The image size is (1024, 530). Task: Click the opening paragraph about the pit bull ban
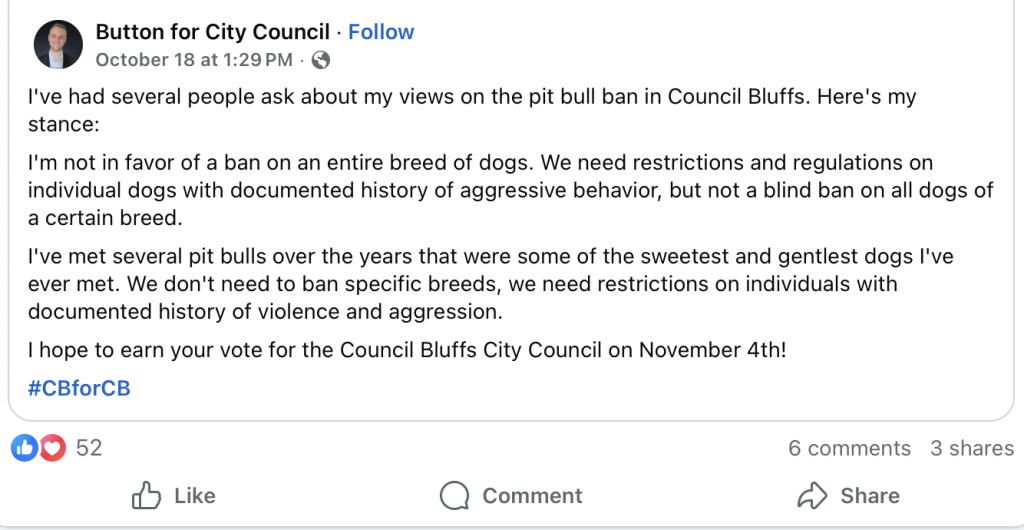pyautogui.click(x=470, y=112)
